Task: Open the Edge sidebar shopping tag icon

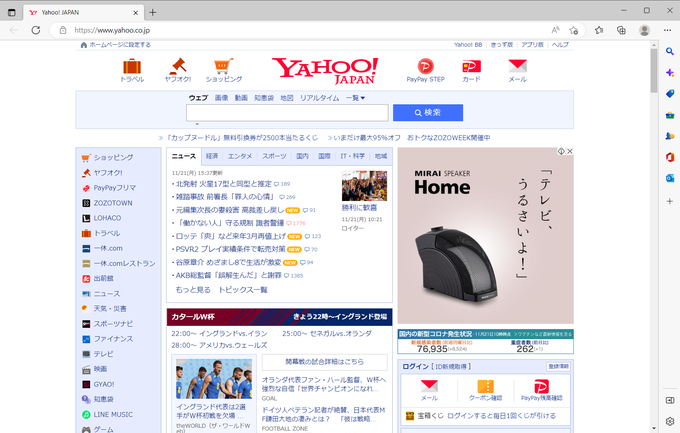Action: coord(670,94)
